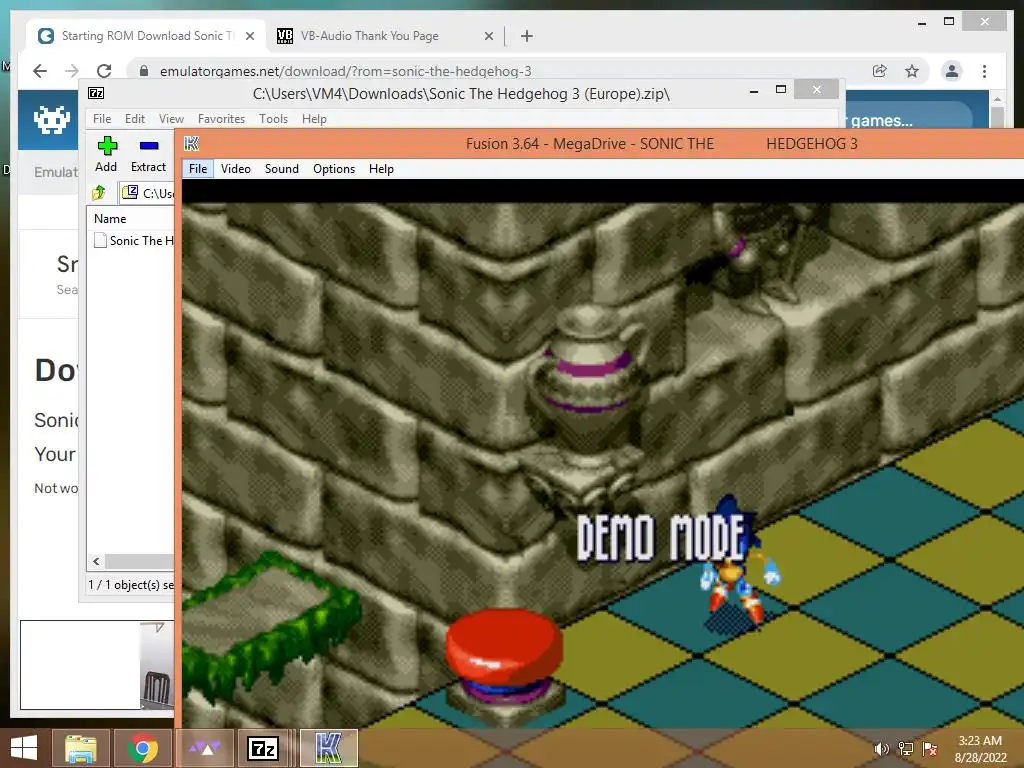Close the VB-Audio tab

click(x=488, y=37)
